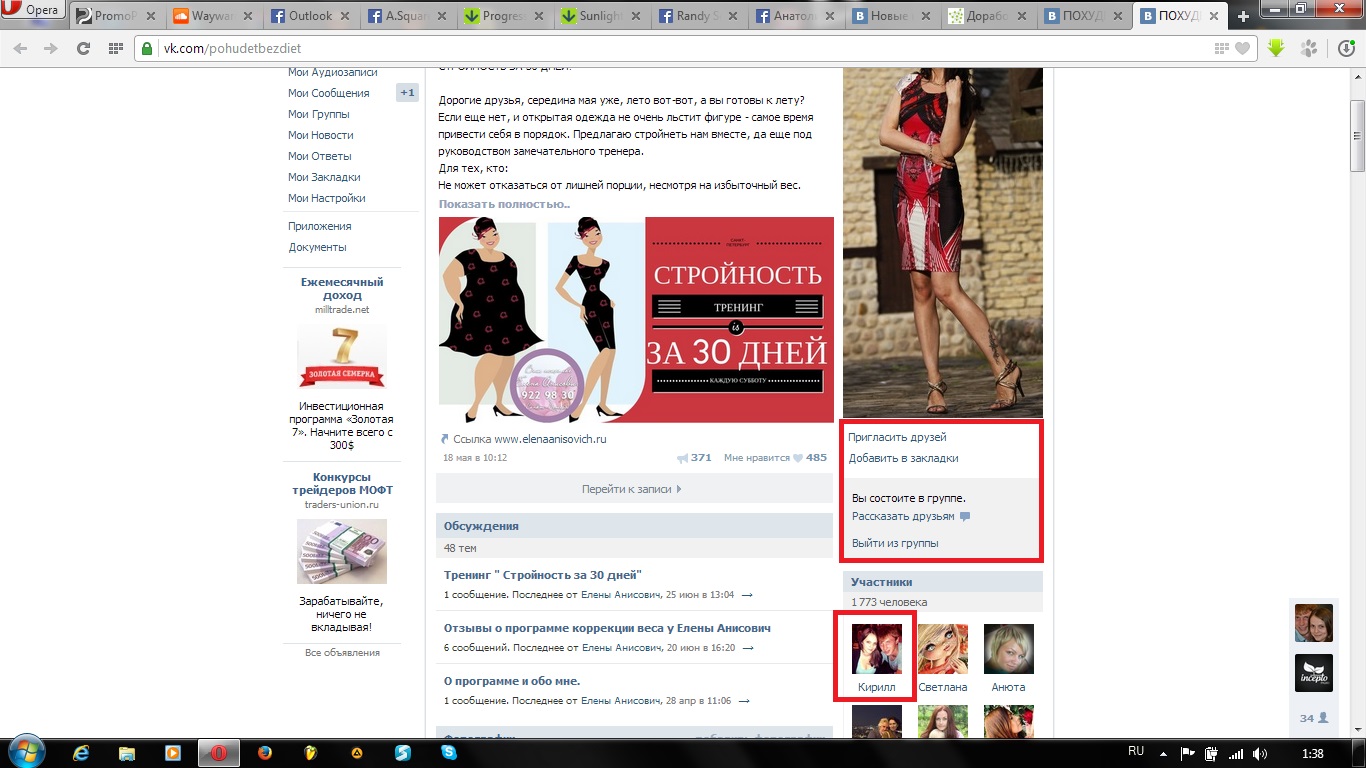Open the Opera main menu button
1366x768 pixels.
click(34, 12)
